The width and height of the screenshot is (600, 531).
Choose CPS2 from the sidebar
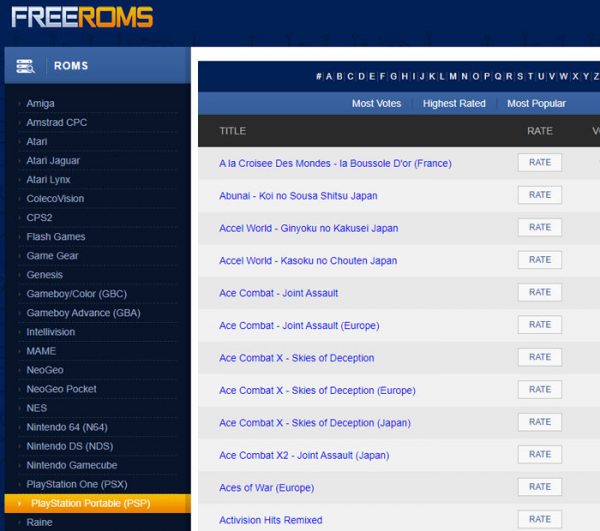39,218
